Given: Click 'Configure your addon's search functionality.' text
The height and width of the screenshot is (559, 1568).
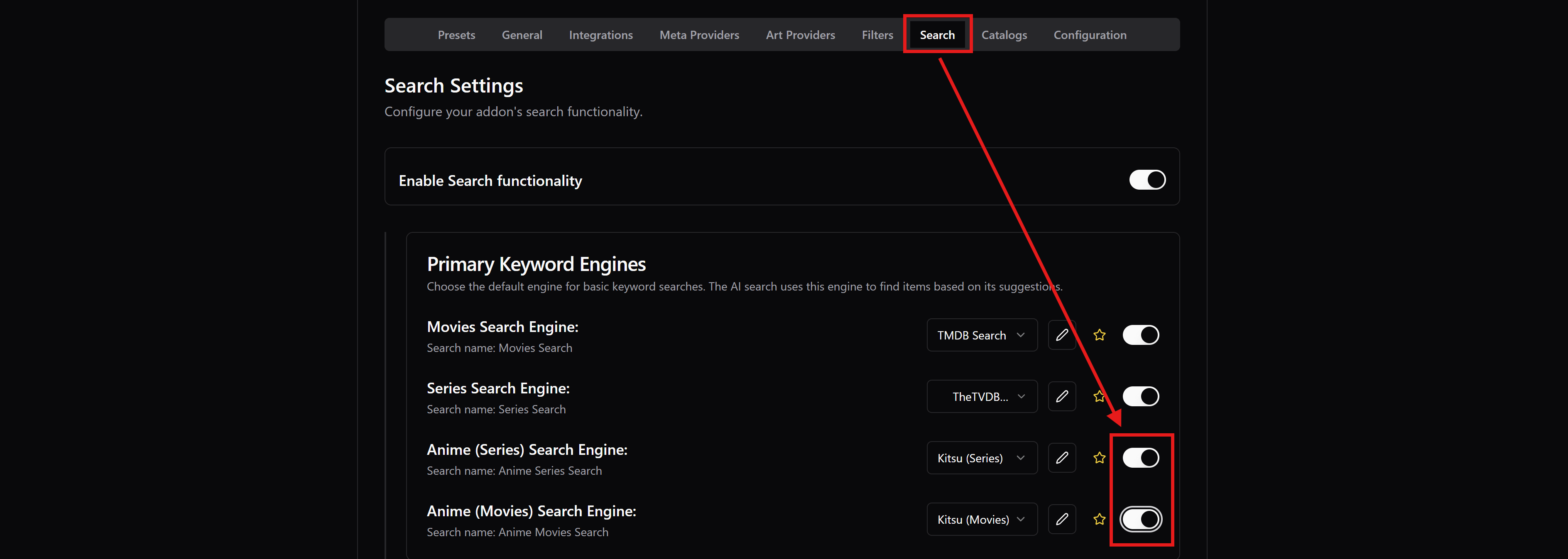Looking at the screenshot, I should point(513,112).
